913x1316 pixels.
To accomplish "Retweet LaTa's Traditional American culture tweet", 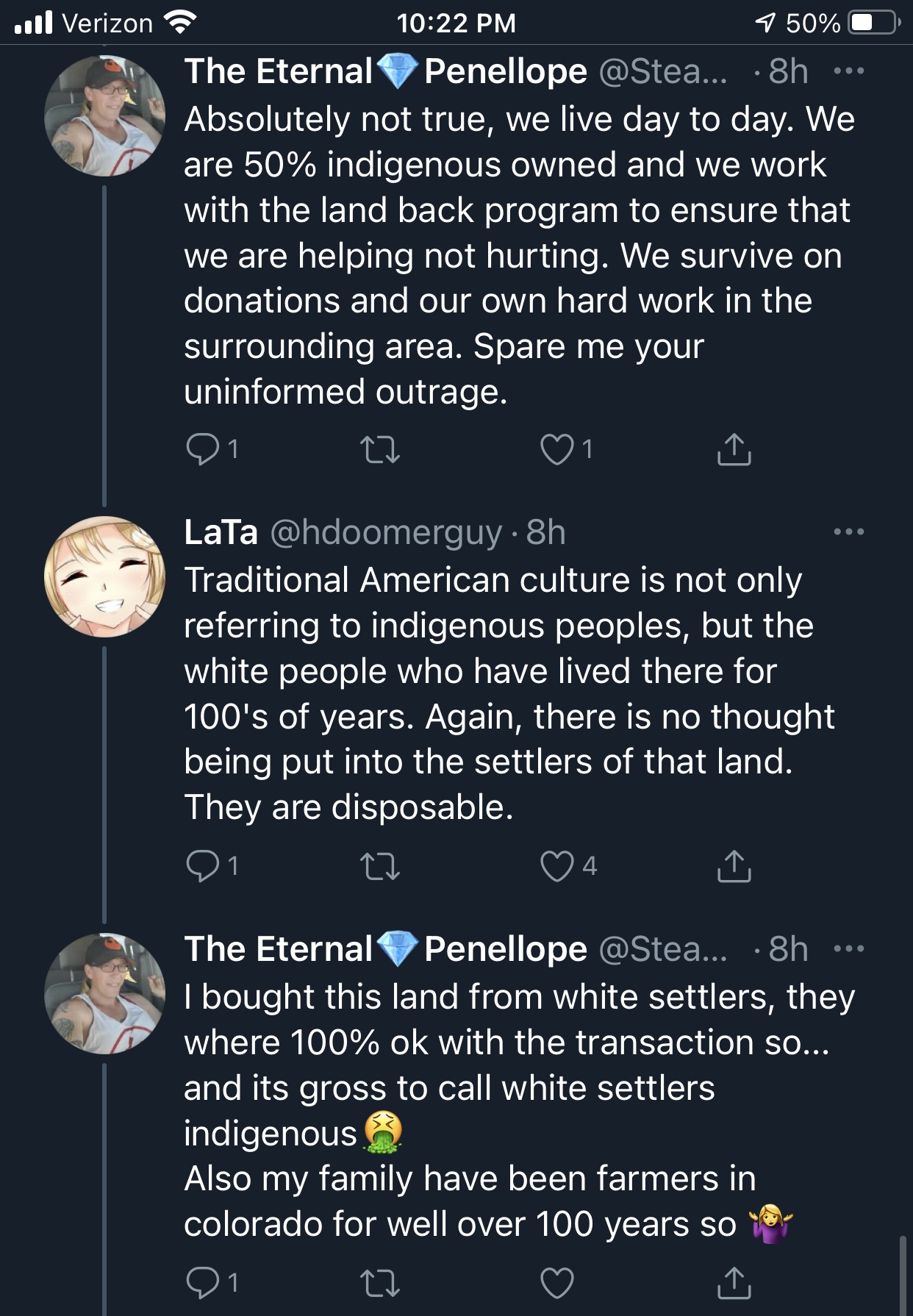I will 380,866.
